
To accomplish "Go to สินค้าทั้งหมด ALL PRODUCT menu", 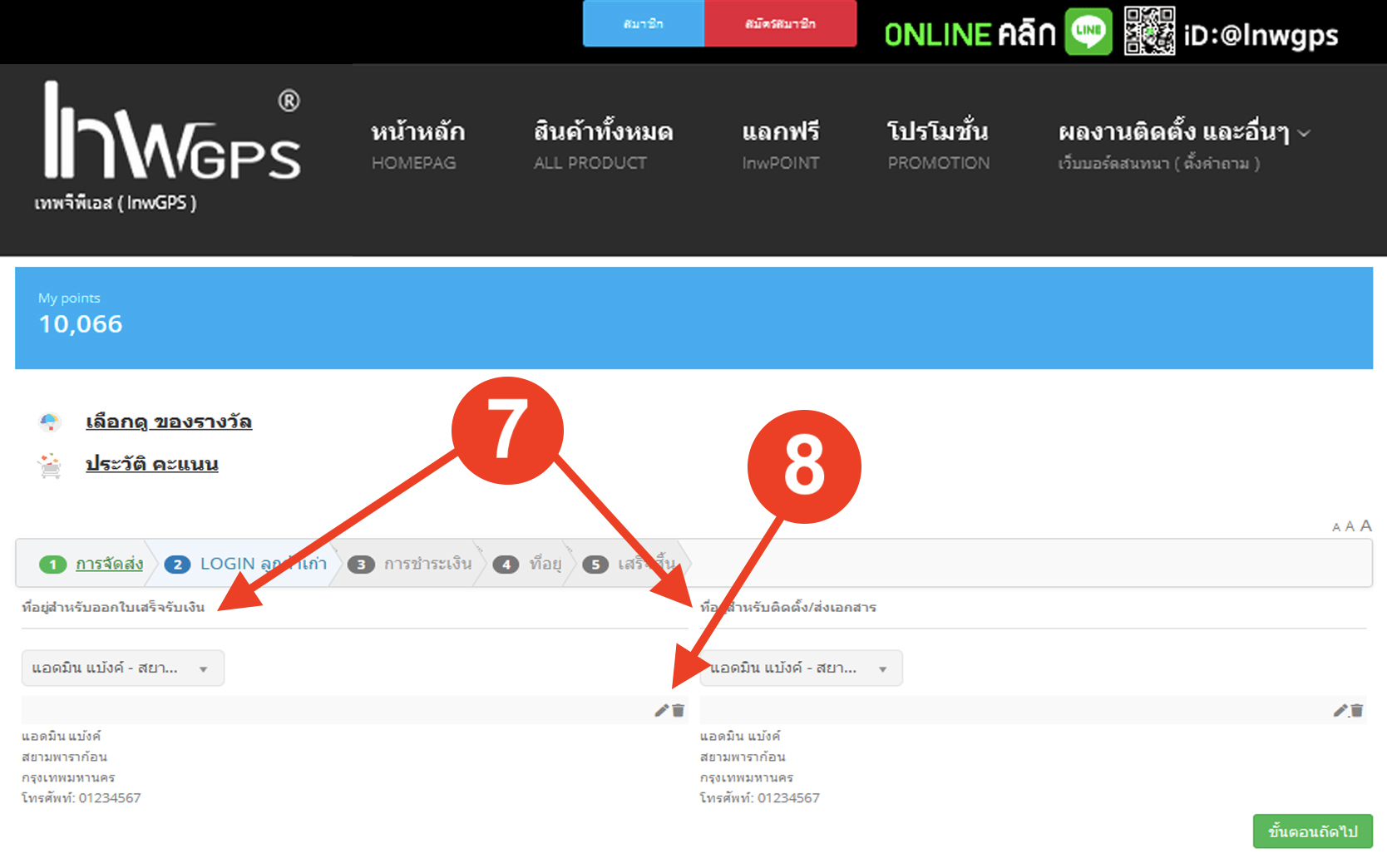I will [603, 145].
